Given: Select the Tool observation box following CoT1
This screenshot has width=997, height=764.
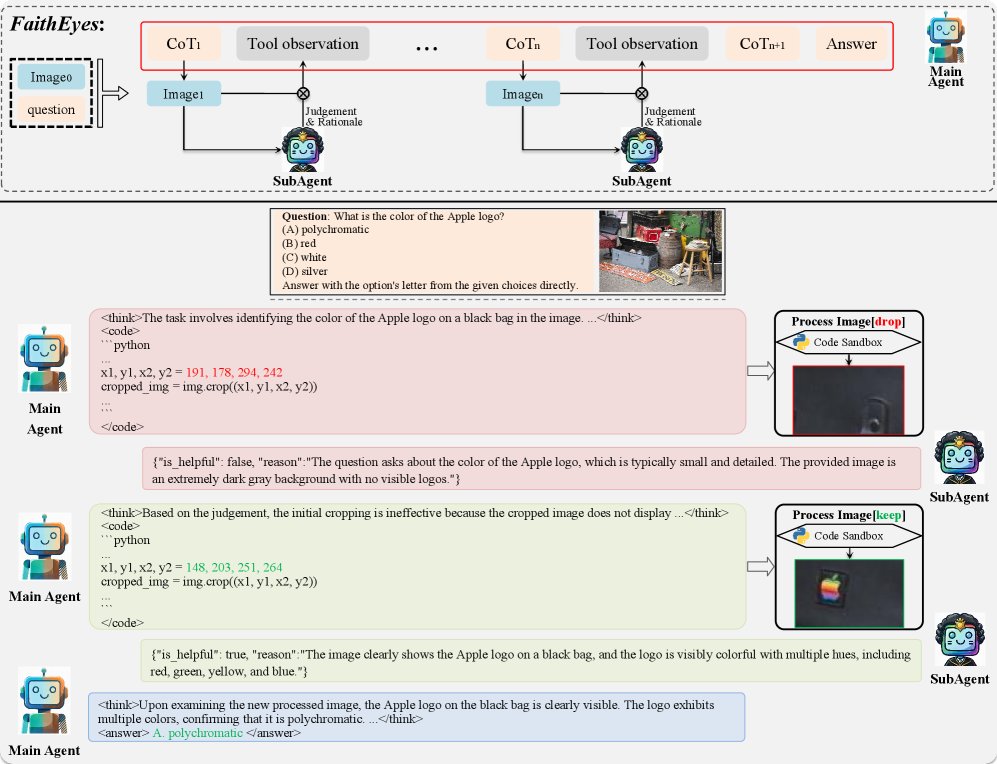Looking at the screenshot, I should coord(303,44).
